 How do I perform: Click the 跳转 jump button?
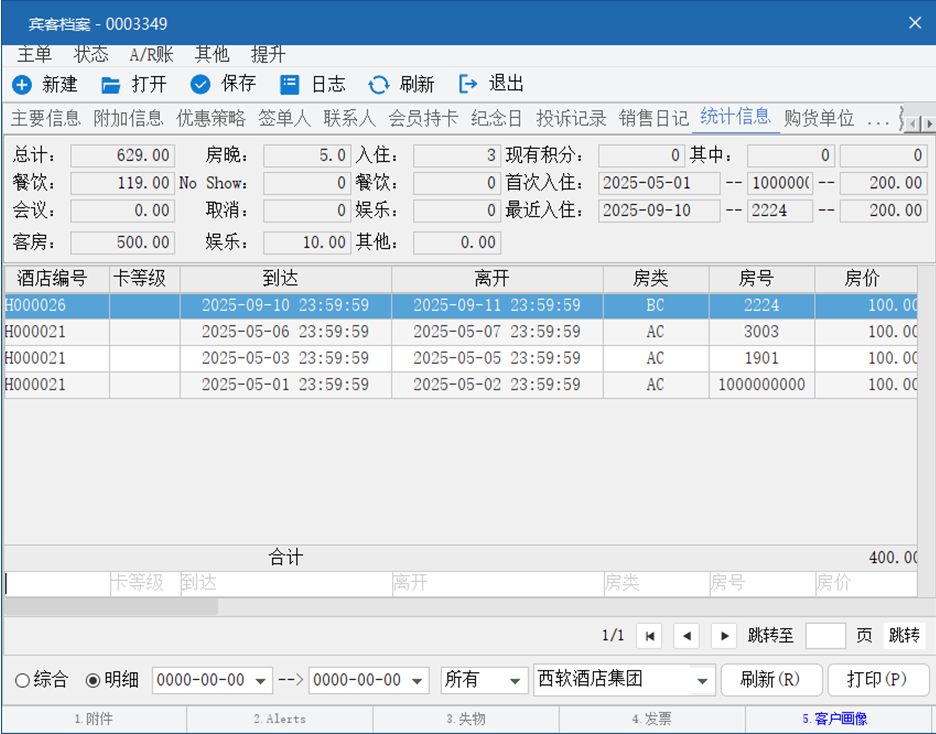(904, 635)
